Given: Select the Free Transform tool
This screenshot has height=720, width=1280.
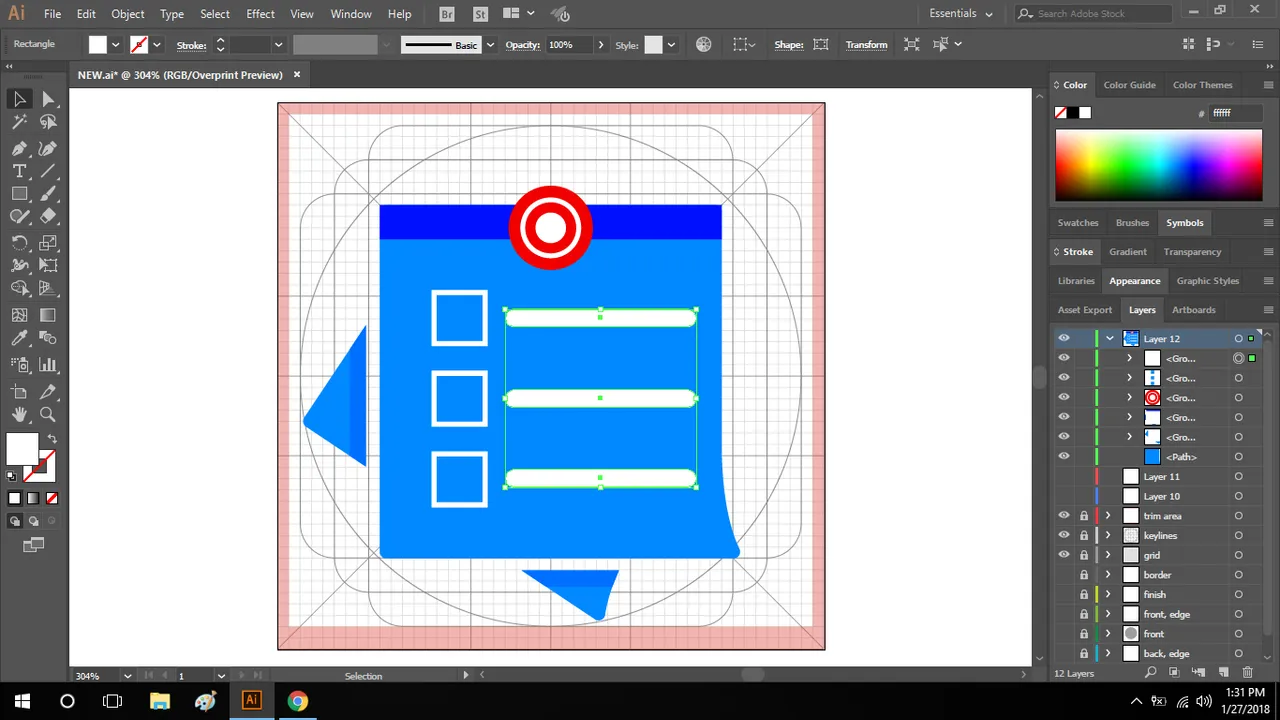Looking at the screenshot, I should click(x=48, y=266).
